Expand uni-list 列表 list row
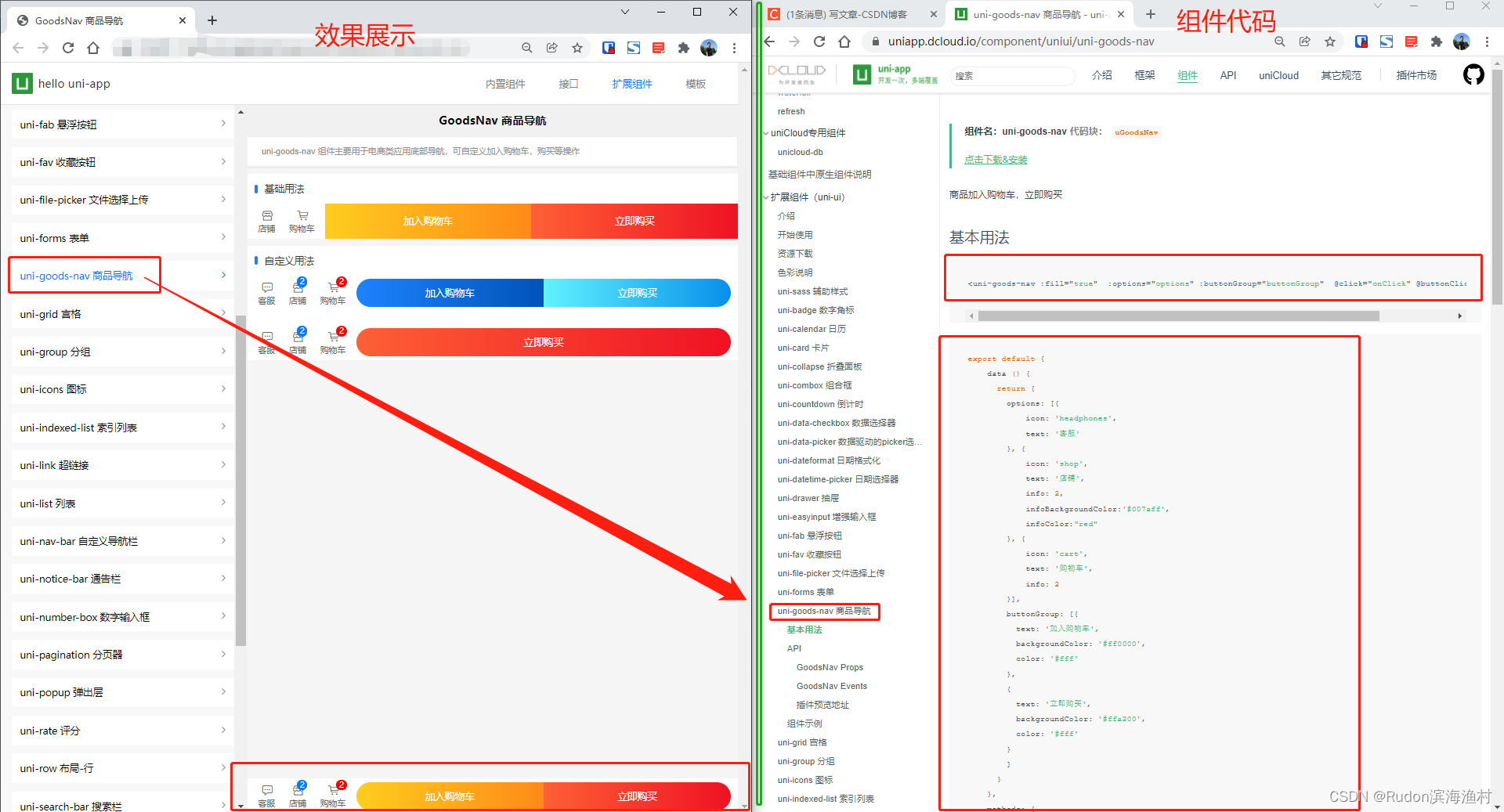1504x812 pixels. pos(123,503)
